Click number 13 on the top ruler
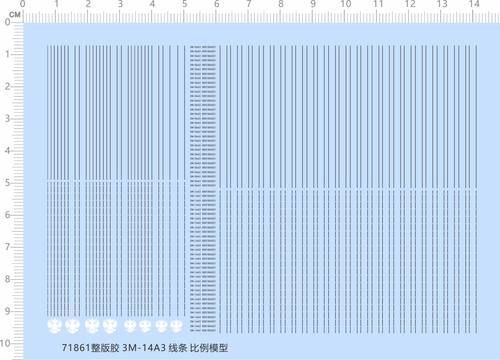The width and height of the screenshot is (500, 360). (442, 4)
